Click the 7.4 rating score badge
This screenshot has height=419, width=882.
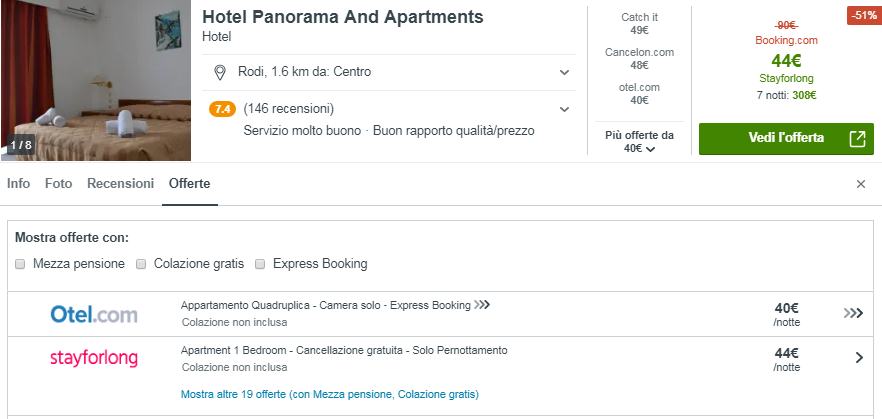pyautogui.click(x=222, y=109)
